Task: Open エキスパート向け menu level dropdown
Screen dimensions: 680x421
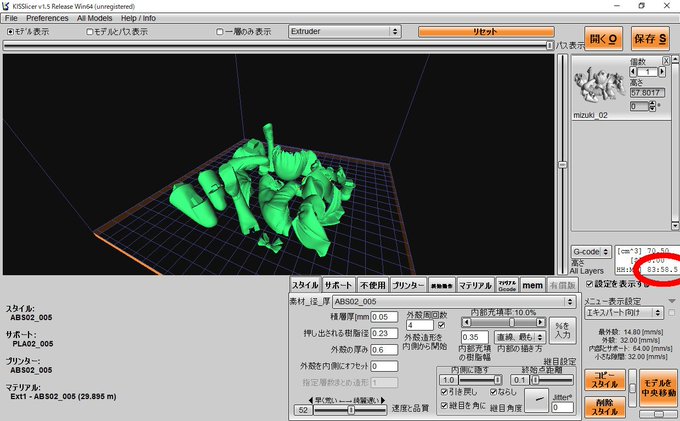Action: 624,313
